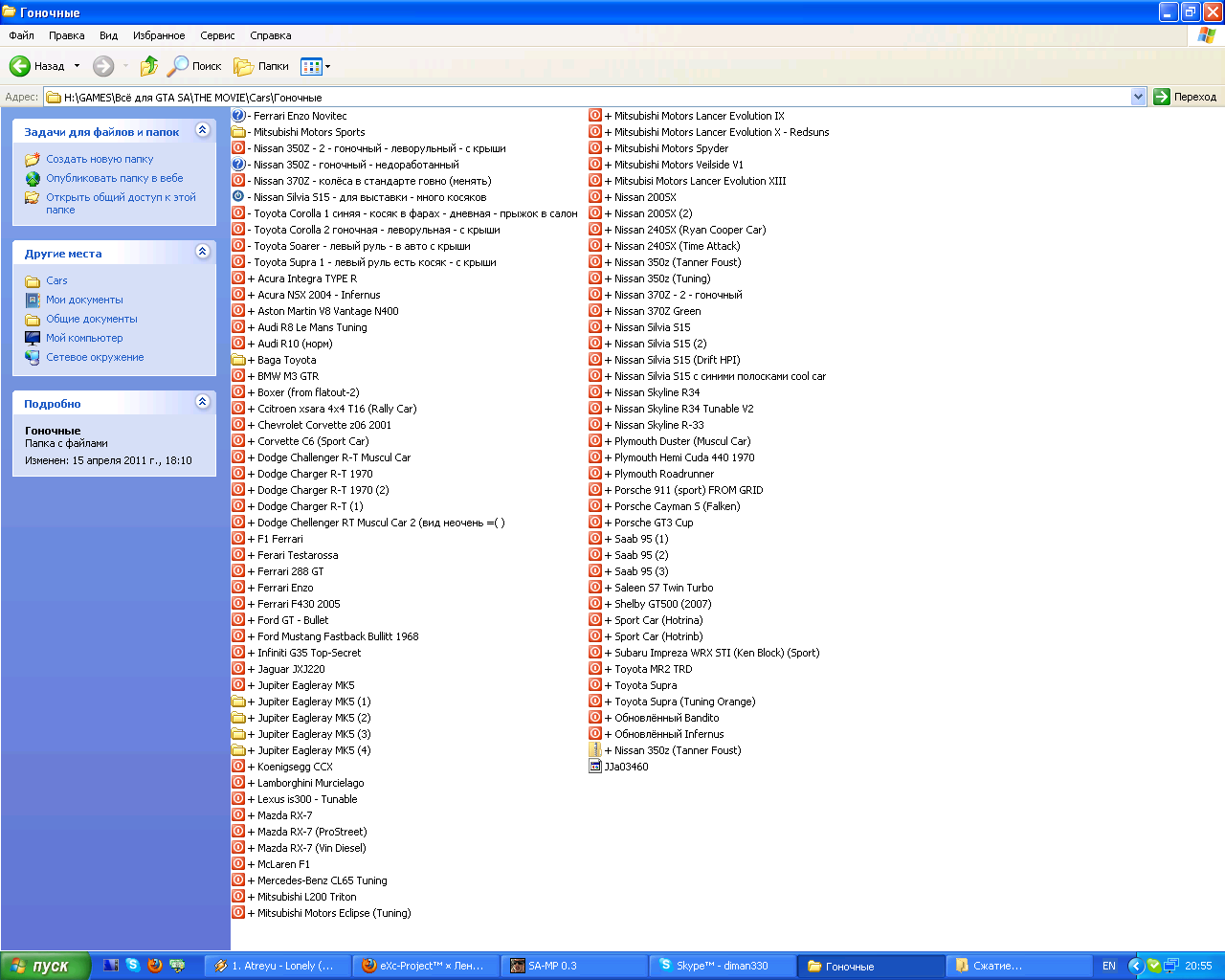Open Firefox quick launch icon

pyautogui.click(x=155, y=966)
